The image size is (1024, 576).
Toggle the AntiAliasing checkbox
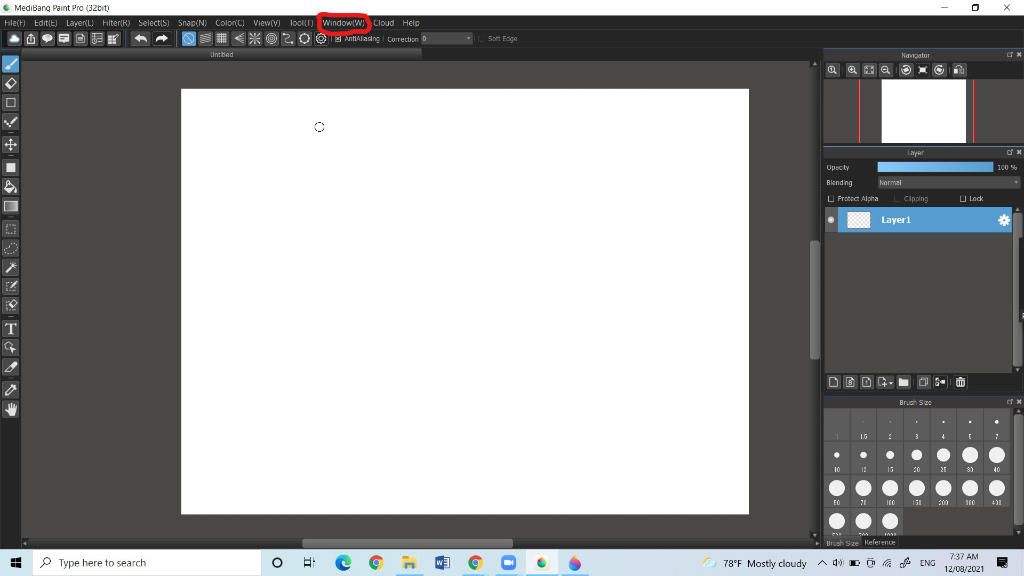pyautogui.click(x=337, y=38)
